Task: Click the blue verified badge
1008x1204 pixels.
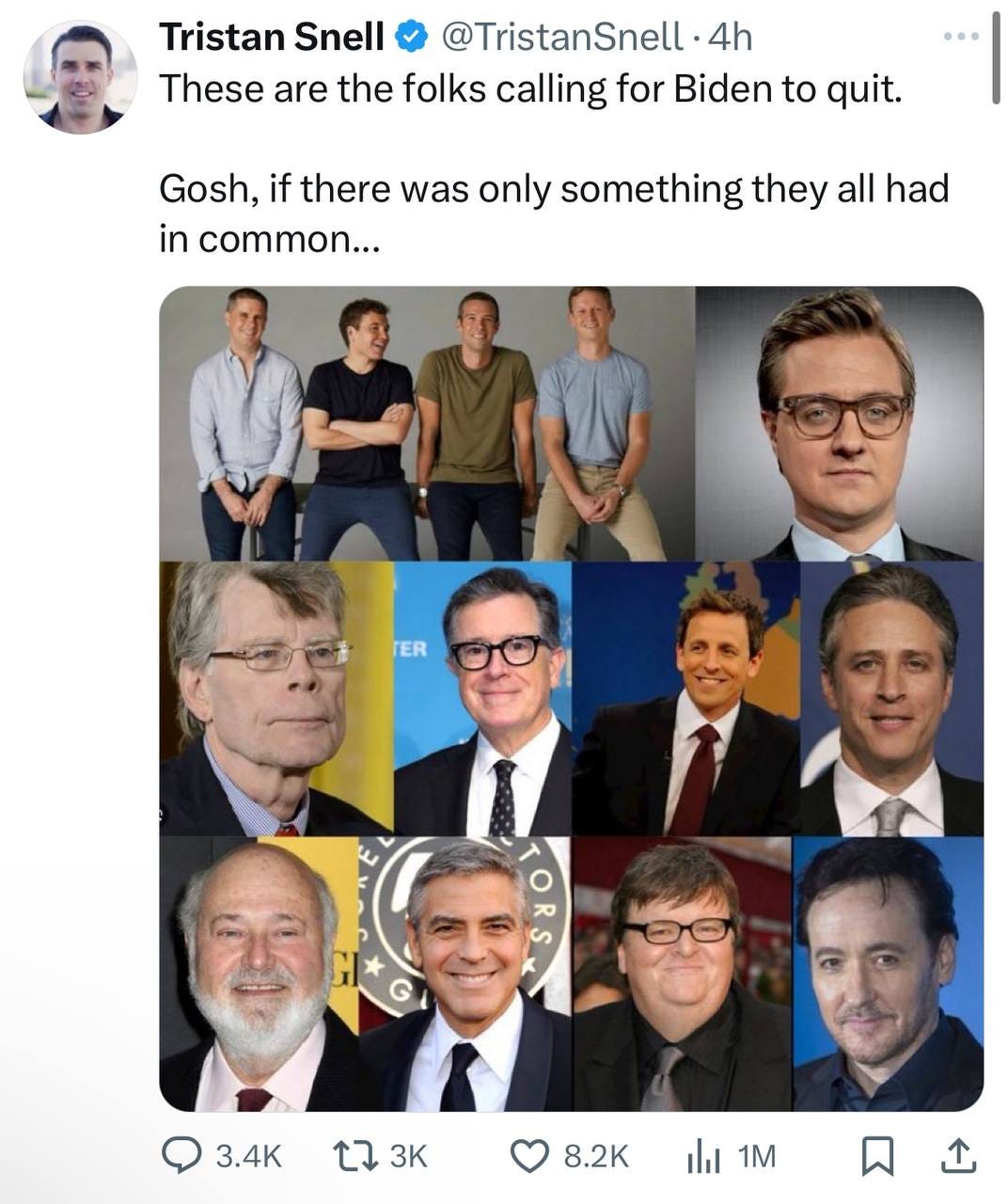Action: click(x=410, y=38)
